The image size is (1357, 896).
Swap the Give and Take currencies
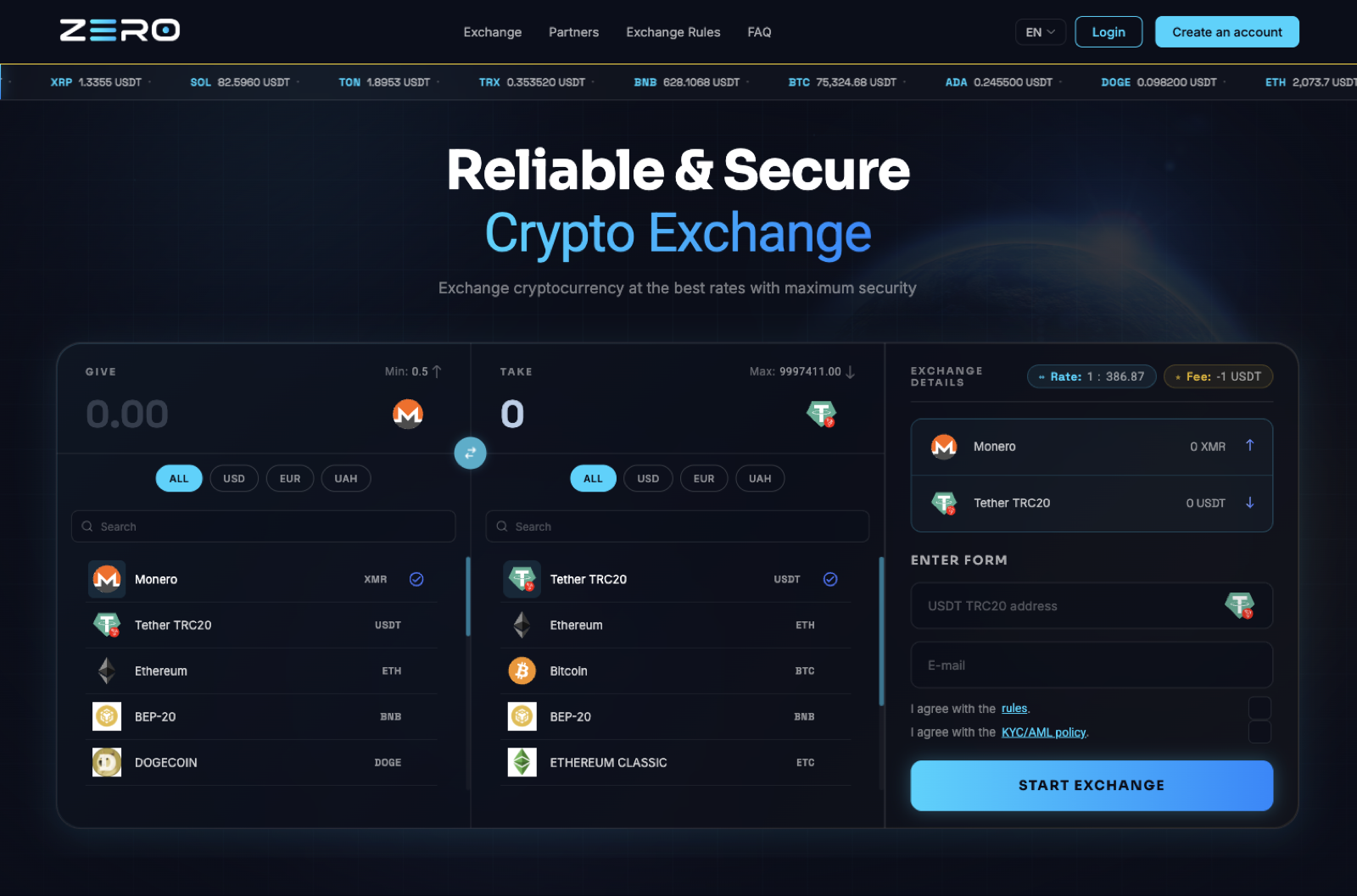(x=470, y=453)
